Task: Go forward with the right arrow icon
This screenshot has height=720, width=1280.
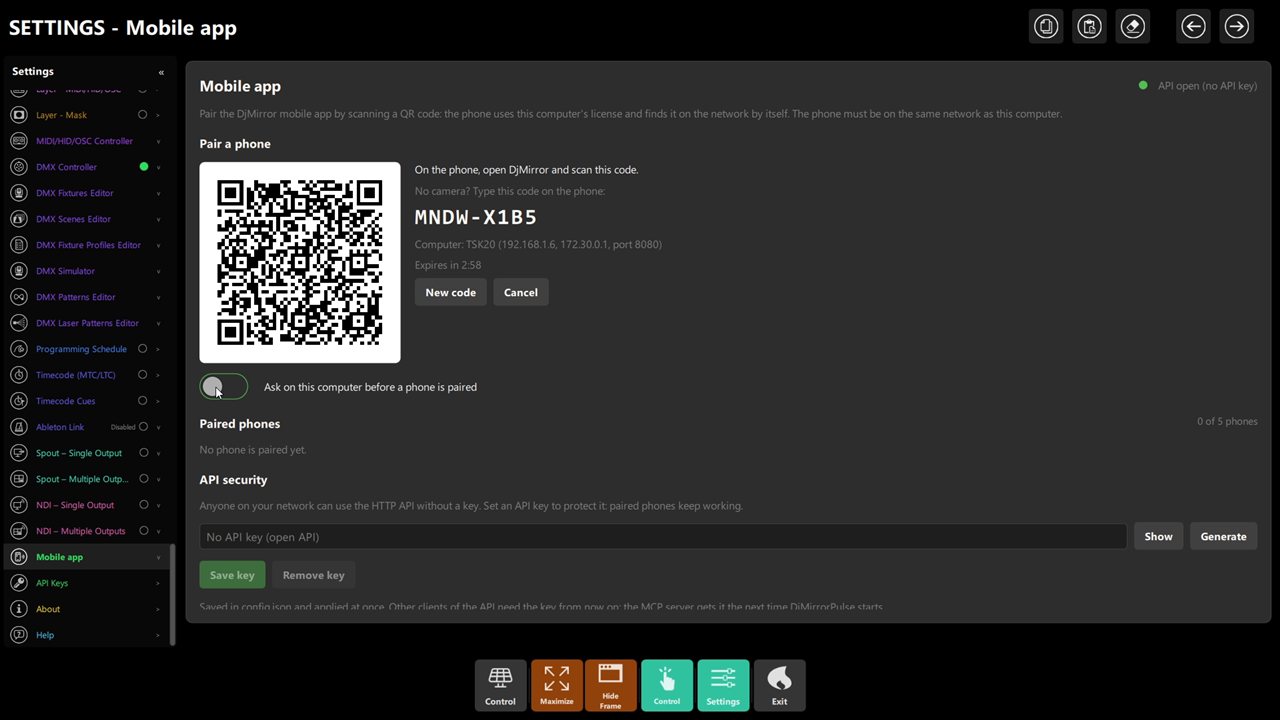Action: pos(1237,27)
